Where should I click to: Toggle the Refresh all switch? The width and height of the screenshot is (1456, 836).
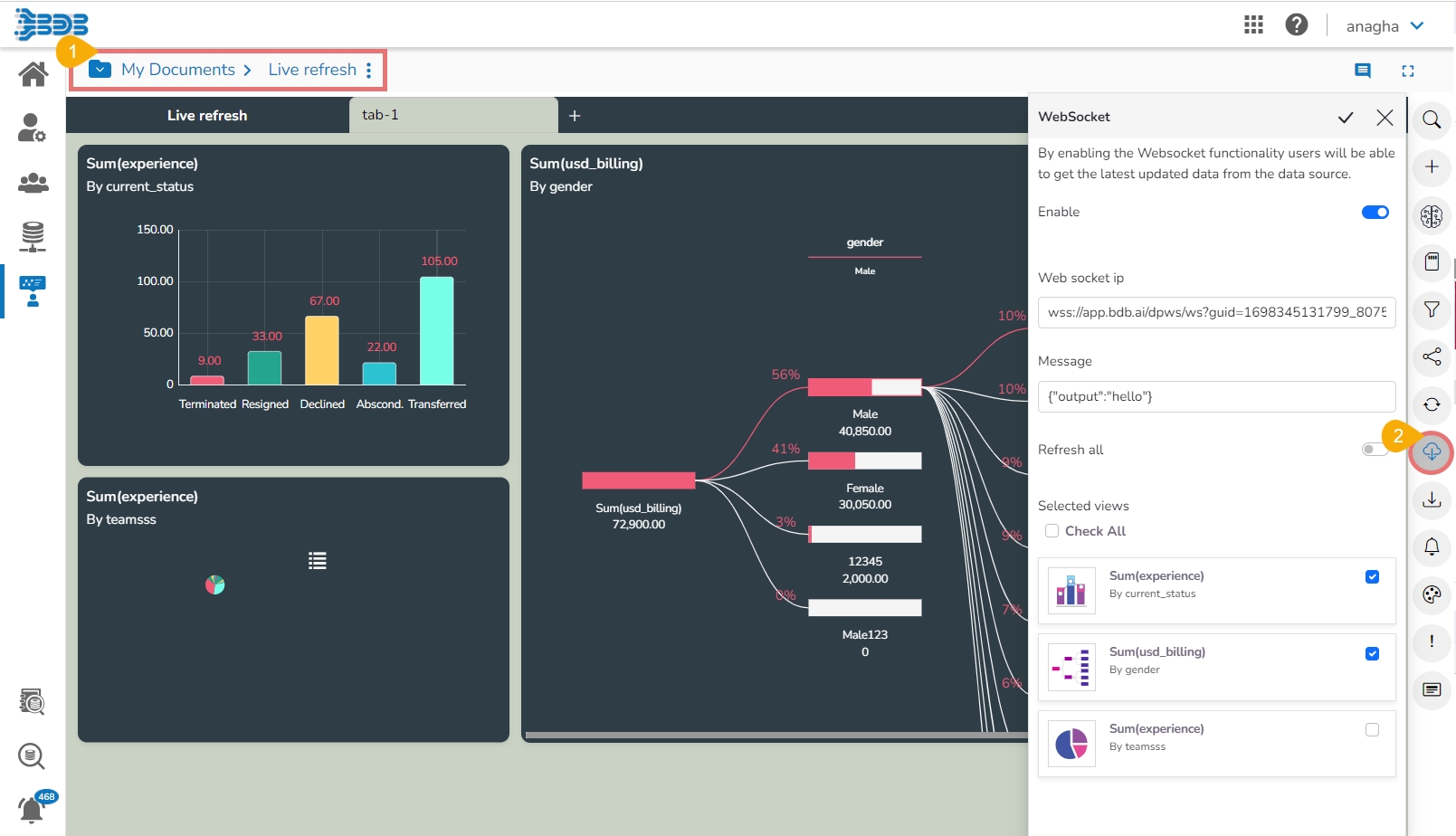point(1374,450)
